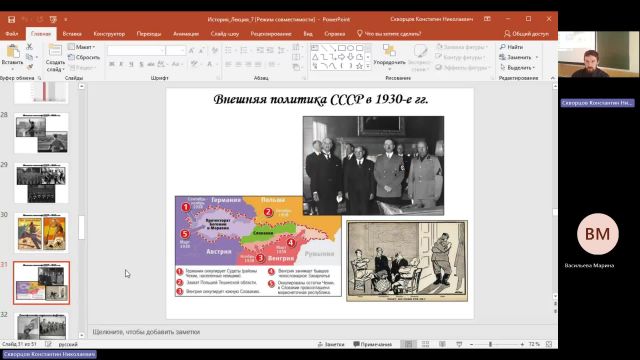Open the Вставить paste dropdown arrow
The image size is (640, 360).
(x=12, y=68)
